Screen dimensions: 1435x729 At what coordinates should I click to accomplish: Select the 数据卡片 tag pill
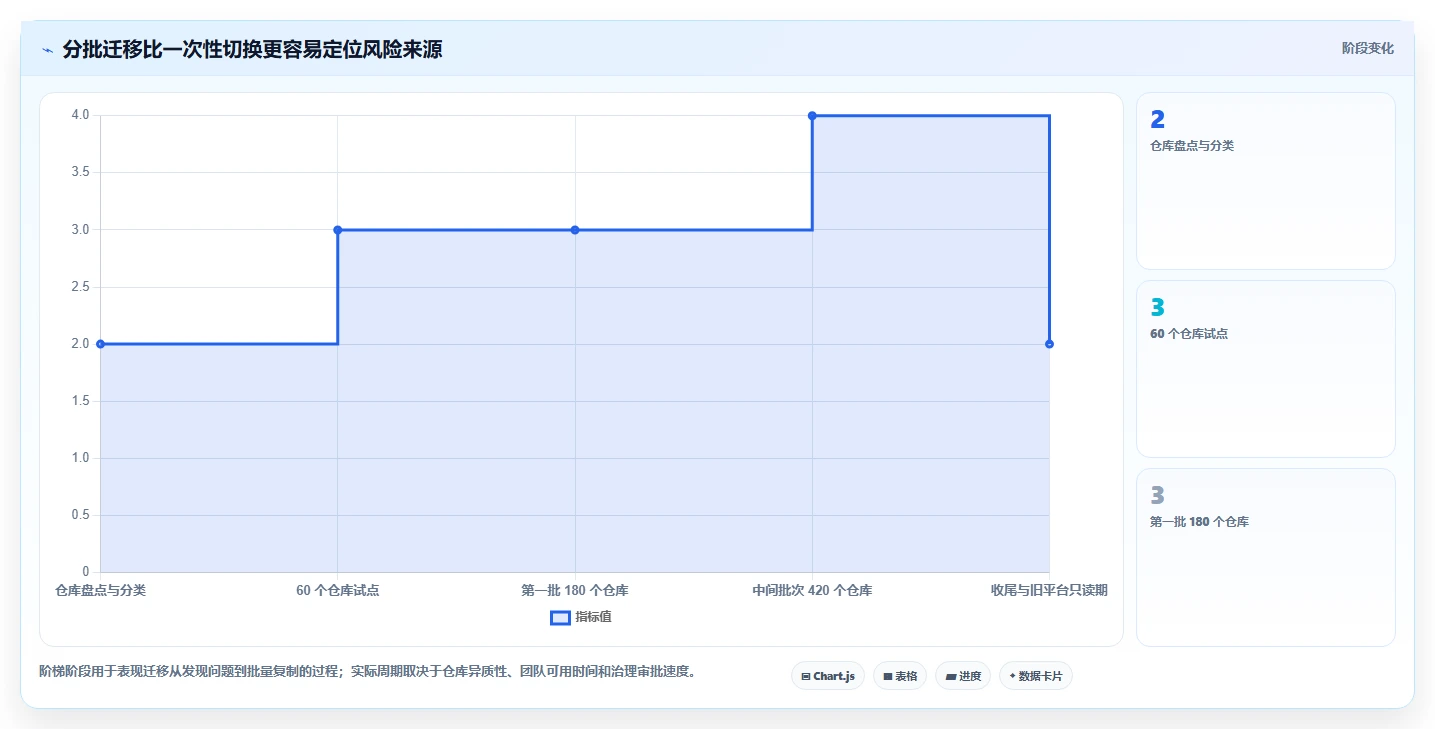tap(1035, 676)
